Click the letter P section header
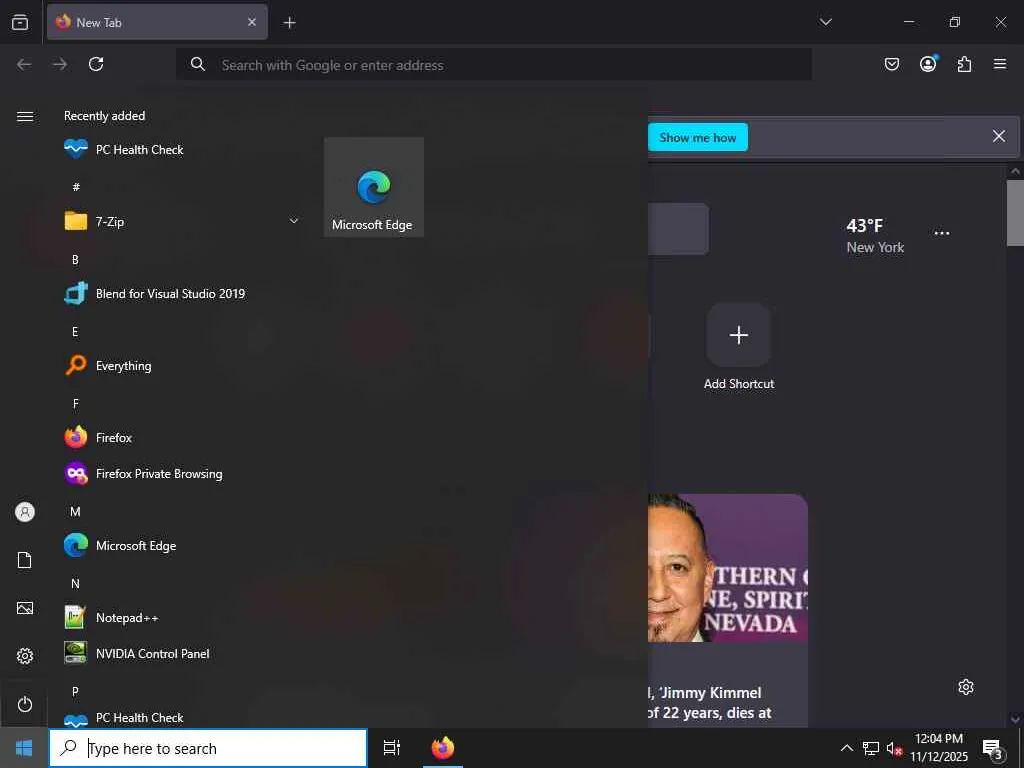The width and height of the screenshot is (1024, 768). pos(75,692)
